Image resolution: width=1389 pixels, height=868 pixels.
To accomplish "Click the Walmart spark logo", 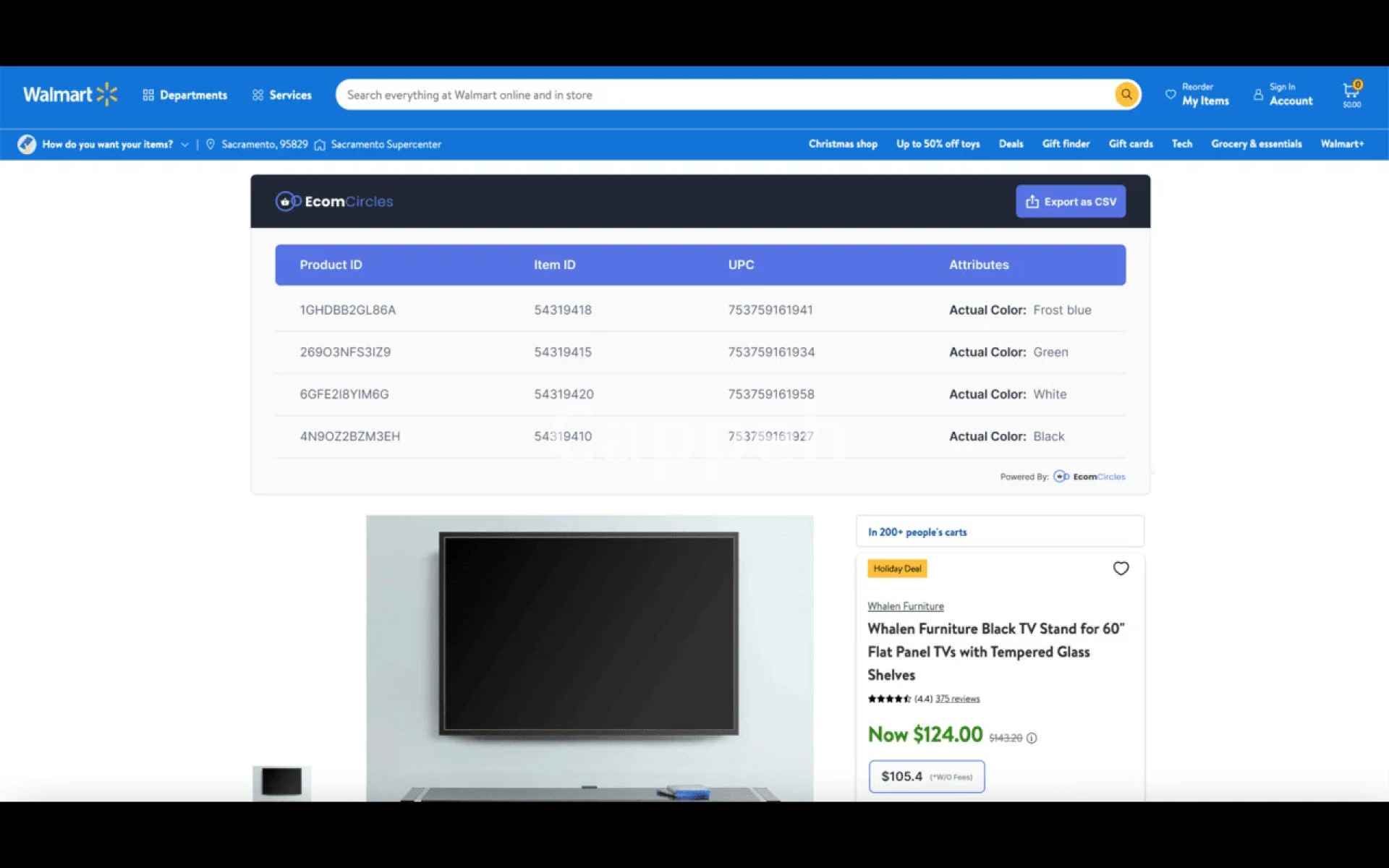I will tap(106, 95).
